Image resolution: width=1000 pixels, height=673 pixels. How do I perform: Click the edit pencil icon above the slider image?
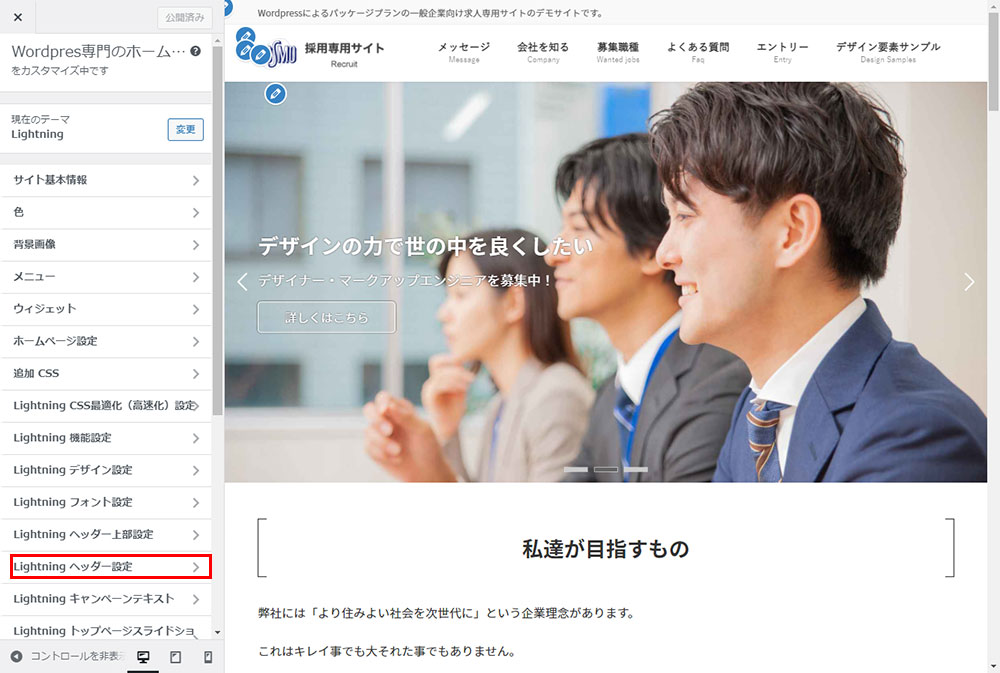point(276,94)
